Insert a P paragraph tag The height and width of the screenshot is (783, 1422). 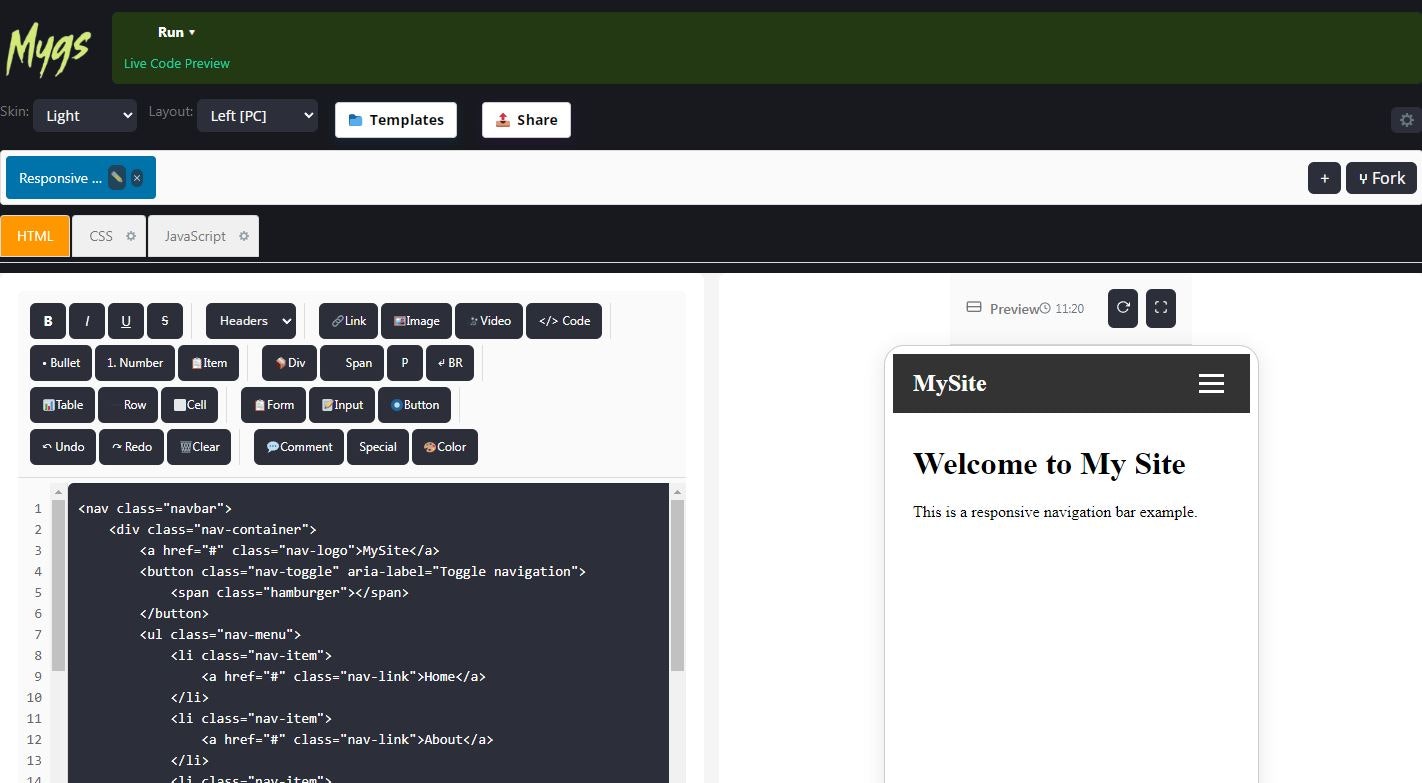coord(405,363)
